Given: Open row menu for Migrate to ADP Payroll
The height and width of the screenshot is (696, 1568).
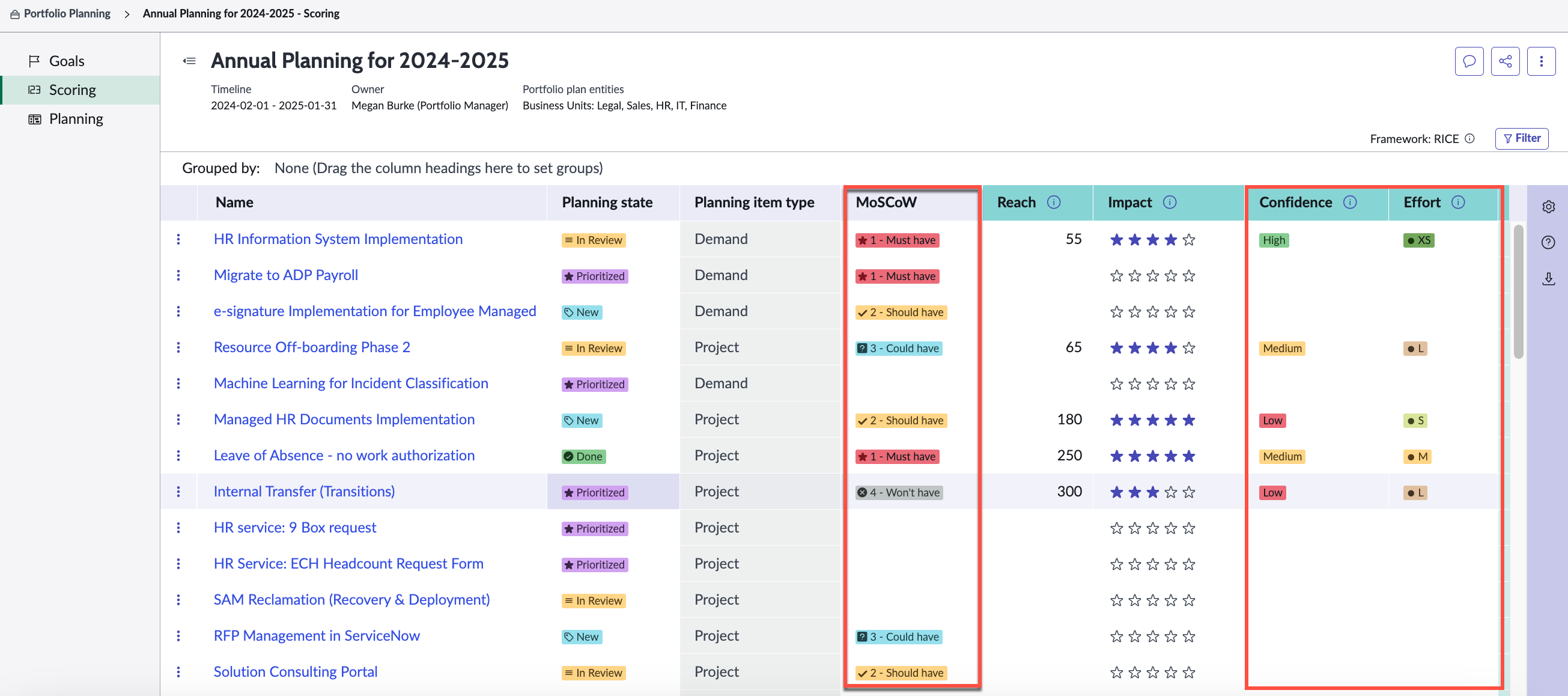Looking at the screenshot, I should point(178,275).
